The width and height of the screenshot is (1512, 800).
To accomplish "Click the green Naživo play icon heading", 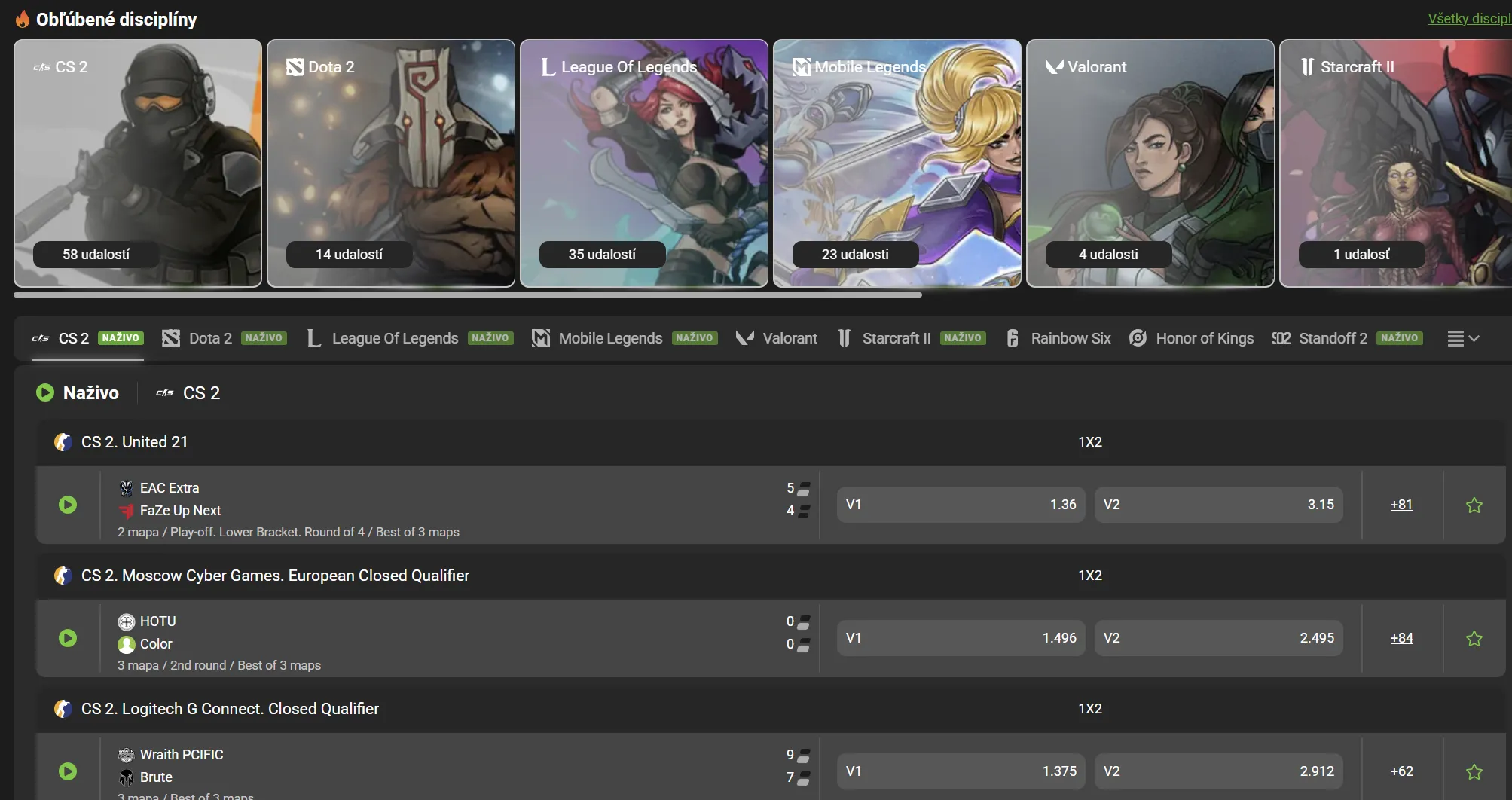I will [x=45, y=392].
